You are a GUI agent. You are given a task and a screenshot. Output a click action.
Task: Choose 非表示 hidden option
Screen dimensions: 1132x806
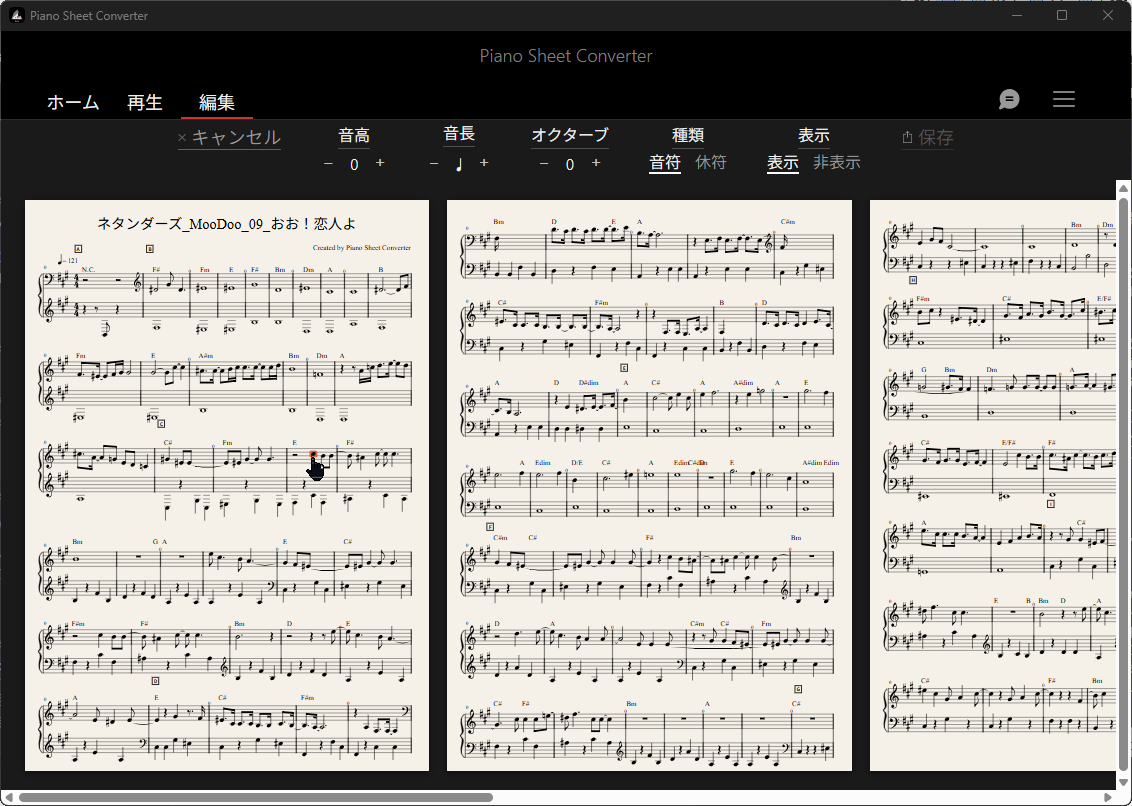coord(837,162)
